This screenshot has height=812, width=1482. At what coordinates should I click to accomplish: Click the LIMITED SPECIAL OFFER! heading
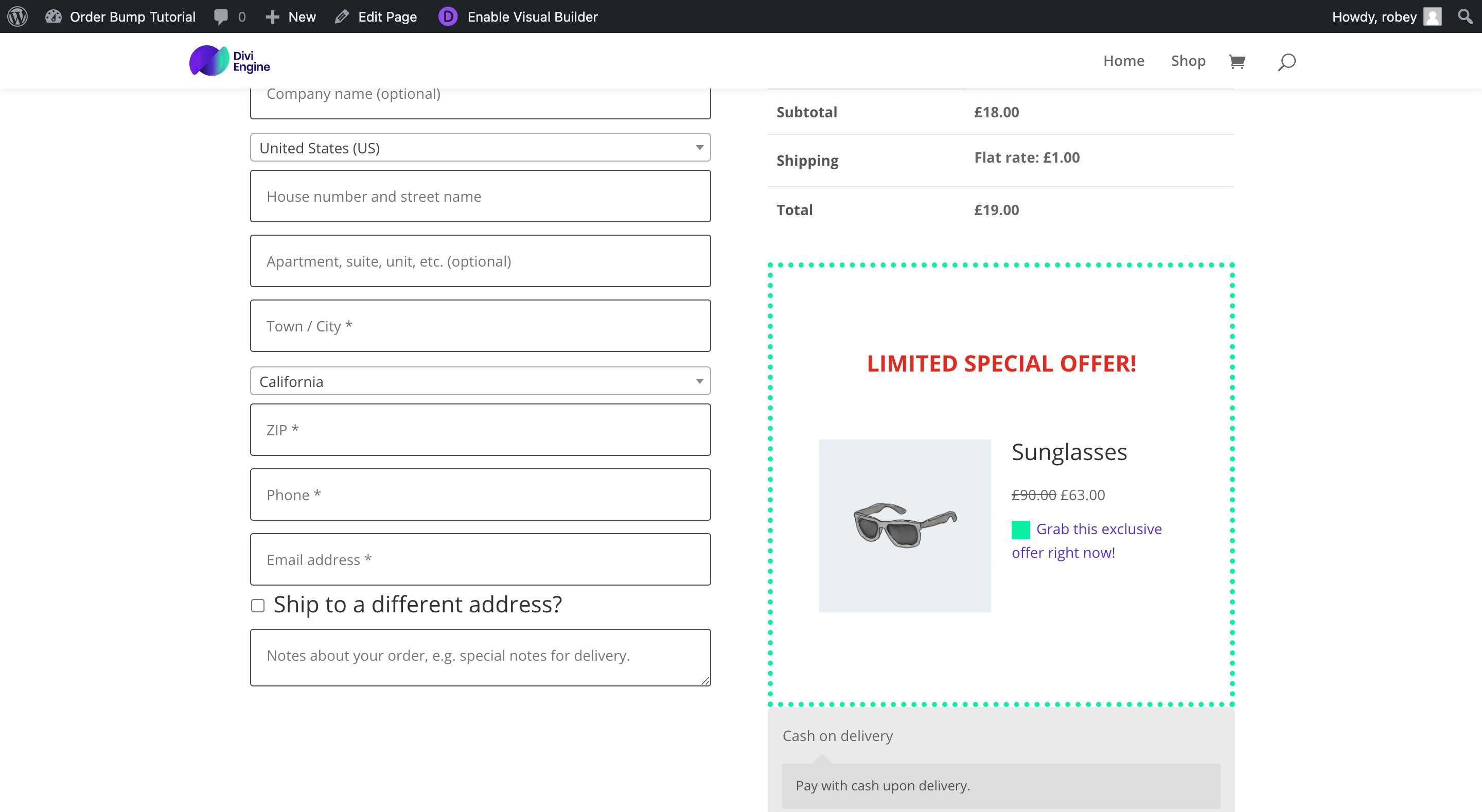tap(1001, 364)
